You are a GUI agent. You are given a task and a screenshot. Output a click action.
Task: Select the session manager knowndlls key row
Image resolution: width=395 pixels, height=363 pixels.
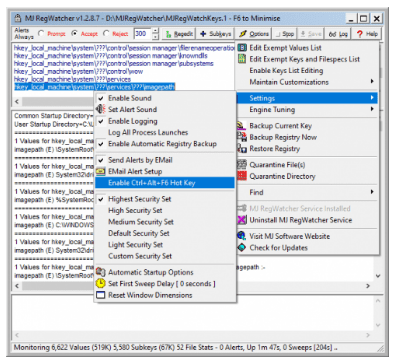[111, 56]
